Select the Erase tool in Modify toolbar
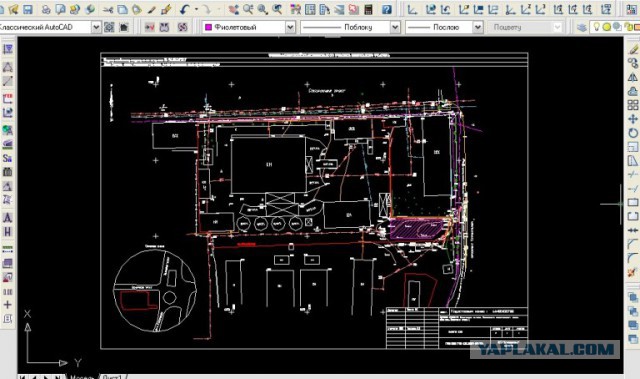 pos(633,50)
